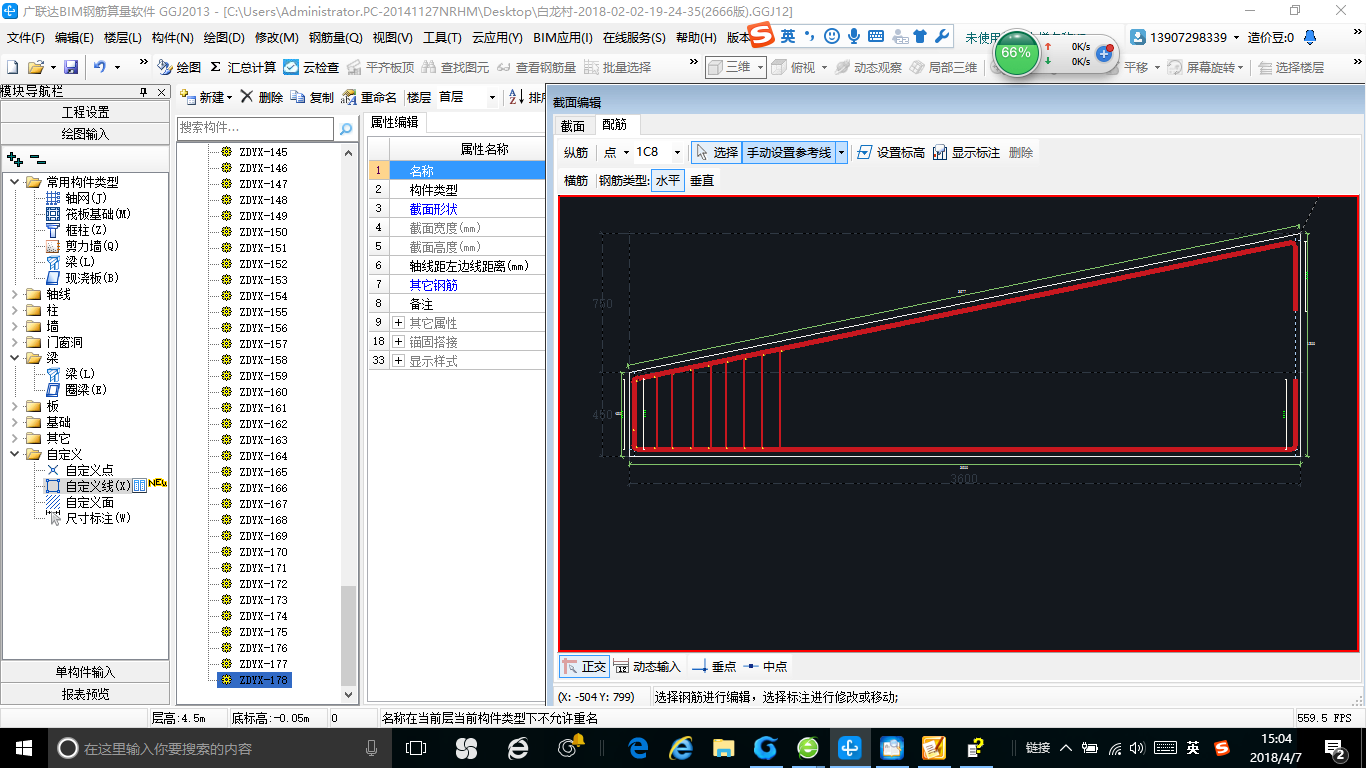1366x768 pixels.
Task: Click the 显示标注 show annotation icon
Action: click(940, 152)
